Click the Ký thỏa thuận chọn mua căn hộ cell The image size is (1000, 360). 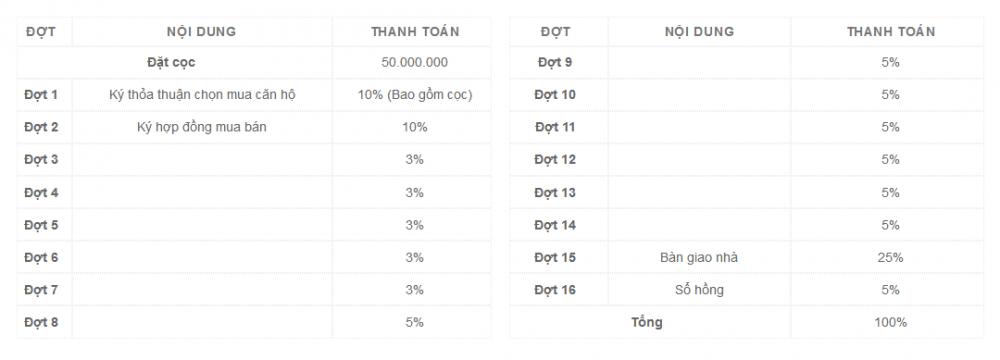pyautogui.click(x=202, y=95)
